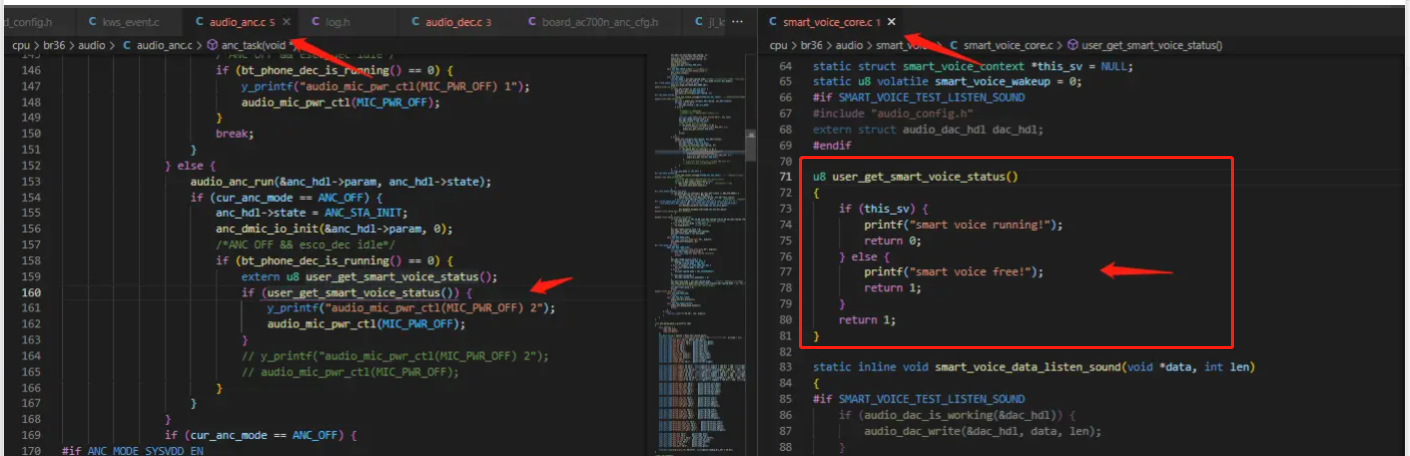1410x456 pixels.
Task: Click 'anc_hdl->state = ANC_STA_INIT;' line
Action: (313, 213)
